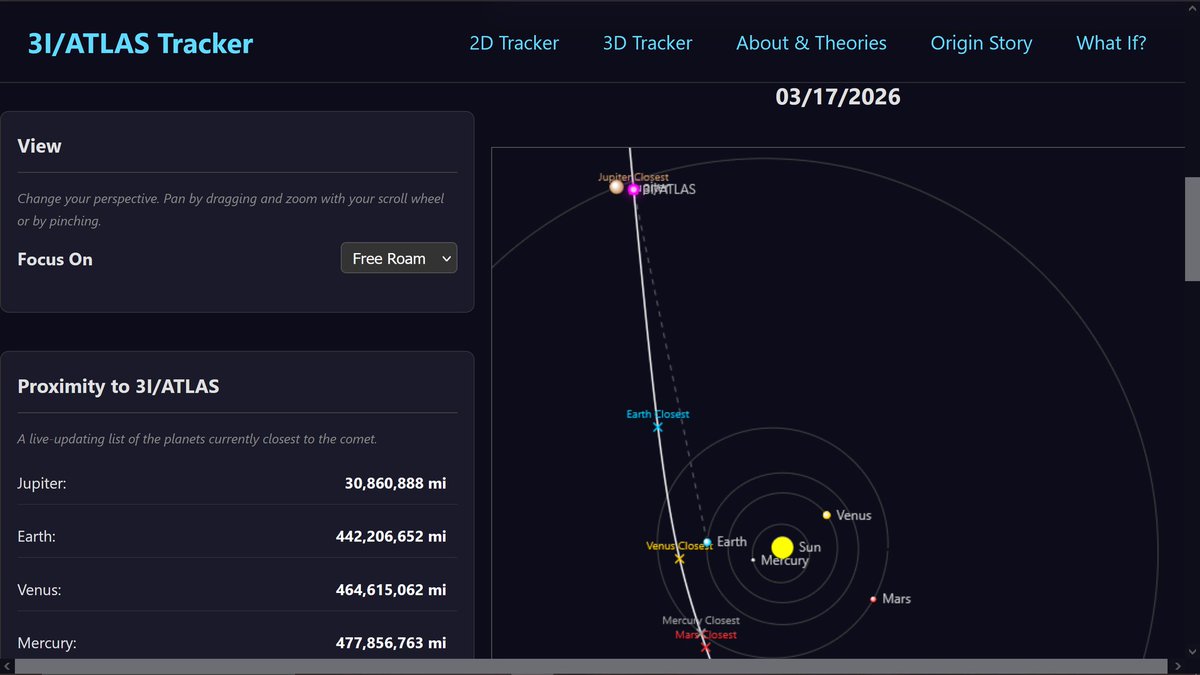Viewport: 1200px width, 675px height.
Task: Select the Earth planet dot
Action: pyautogui.click(x=707, y=542)
